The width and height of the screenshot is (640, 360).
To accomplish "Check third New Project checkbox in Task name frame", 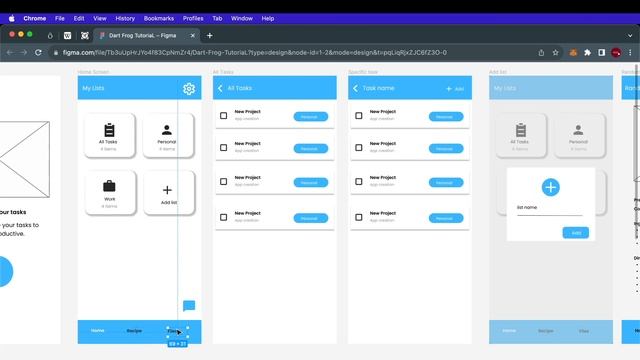I will (x=358, y=181).
